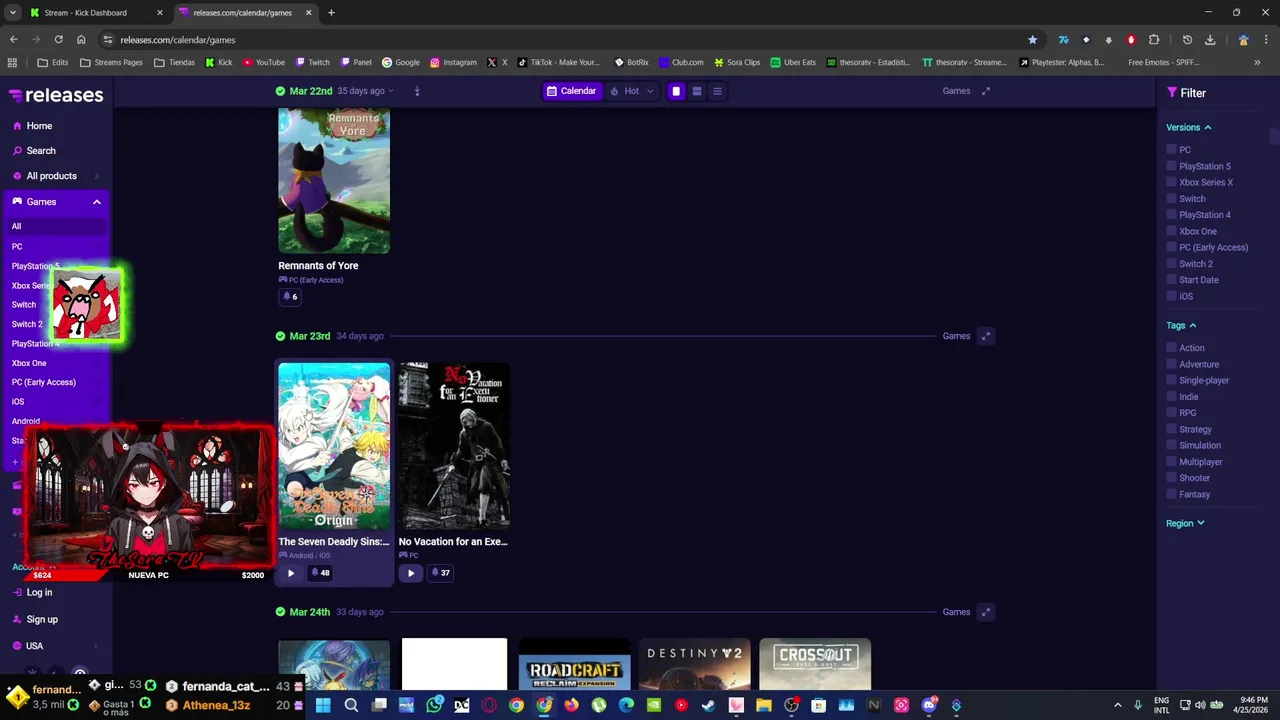Check the PlayStation 5 filter

coord(1171,166)
